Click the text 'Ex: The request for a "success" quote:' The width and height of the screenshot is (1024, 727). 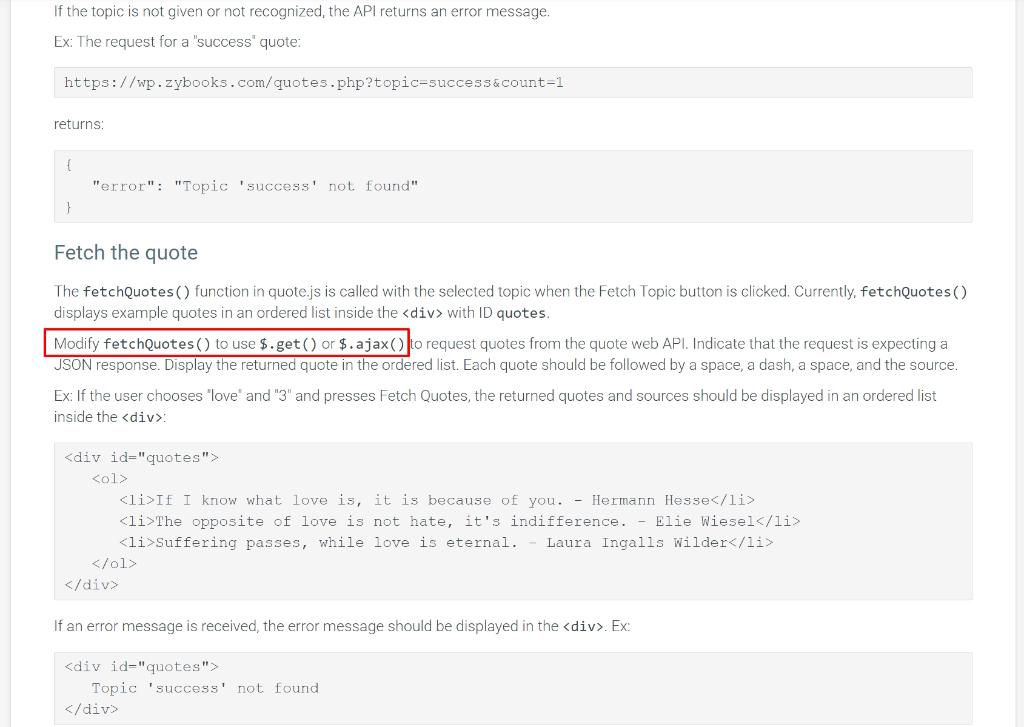[x=177, y=42]
